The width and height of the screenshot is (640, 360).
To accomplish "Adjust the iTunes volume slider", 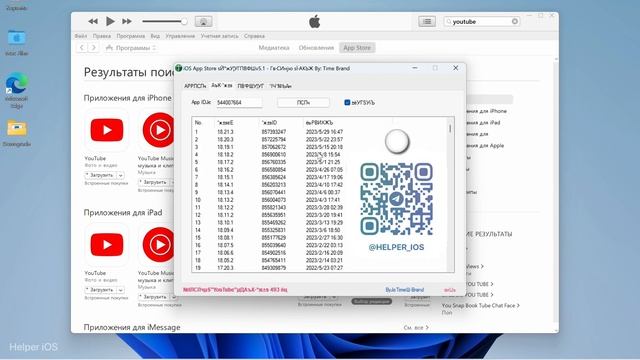I will (x=165, y=21).
